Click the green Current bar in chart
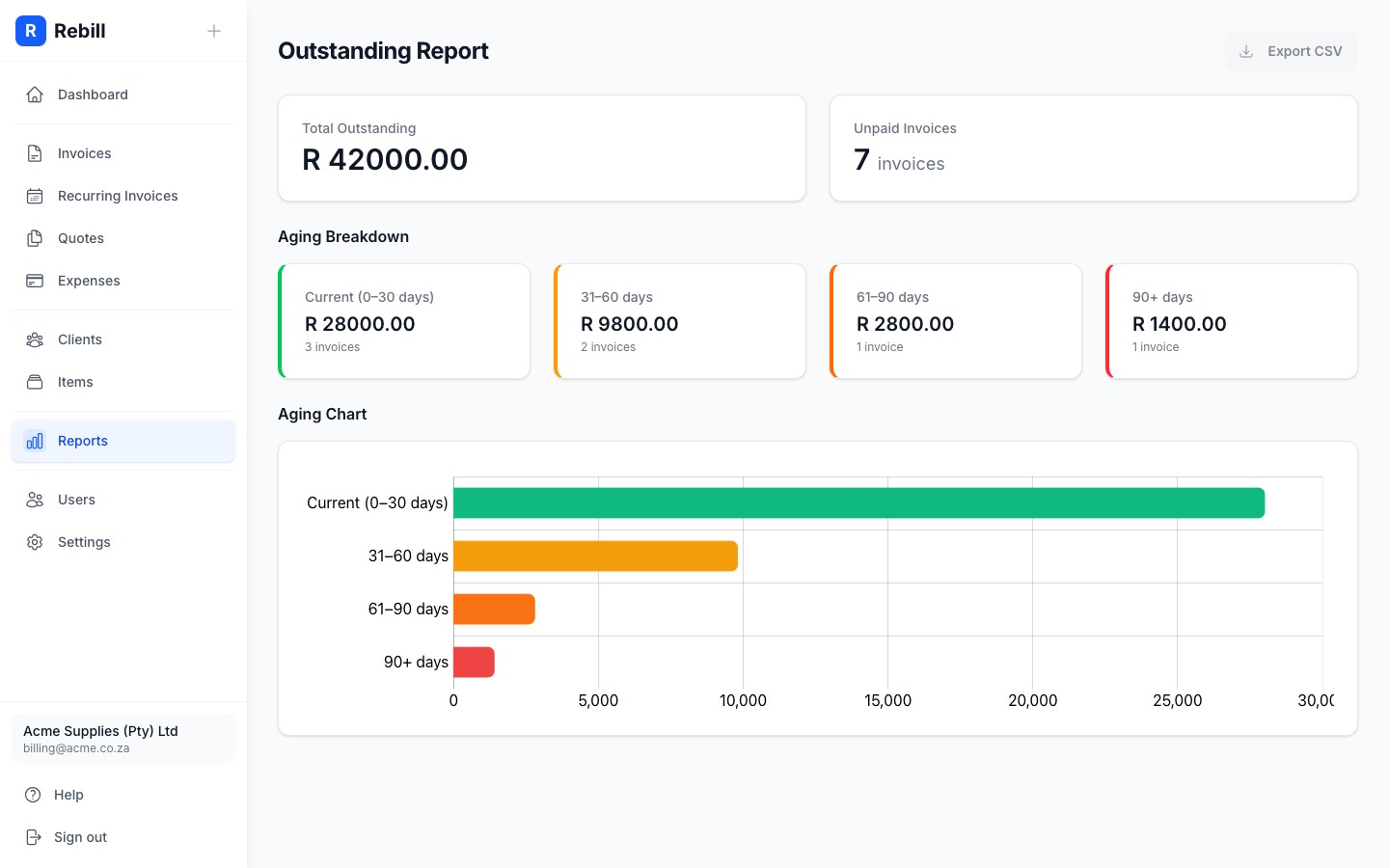This screenshot has width=1389, height=868. 858,502
